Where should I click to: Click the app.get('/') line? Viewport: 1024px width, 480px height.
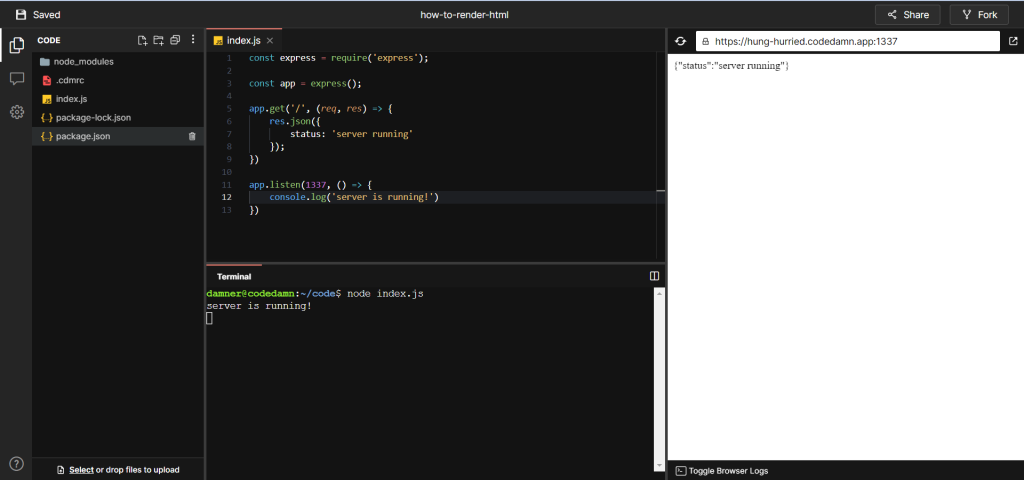(x=320, y=108)
